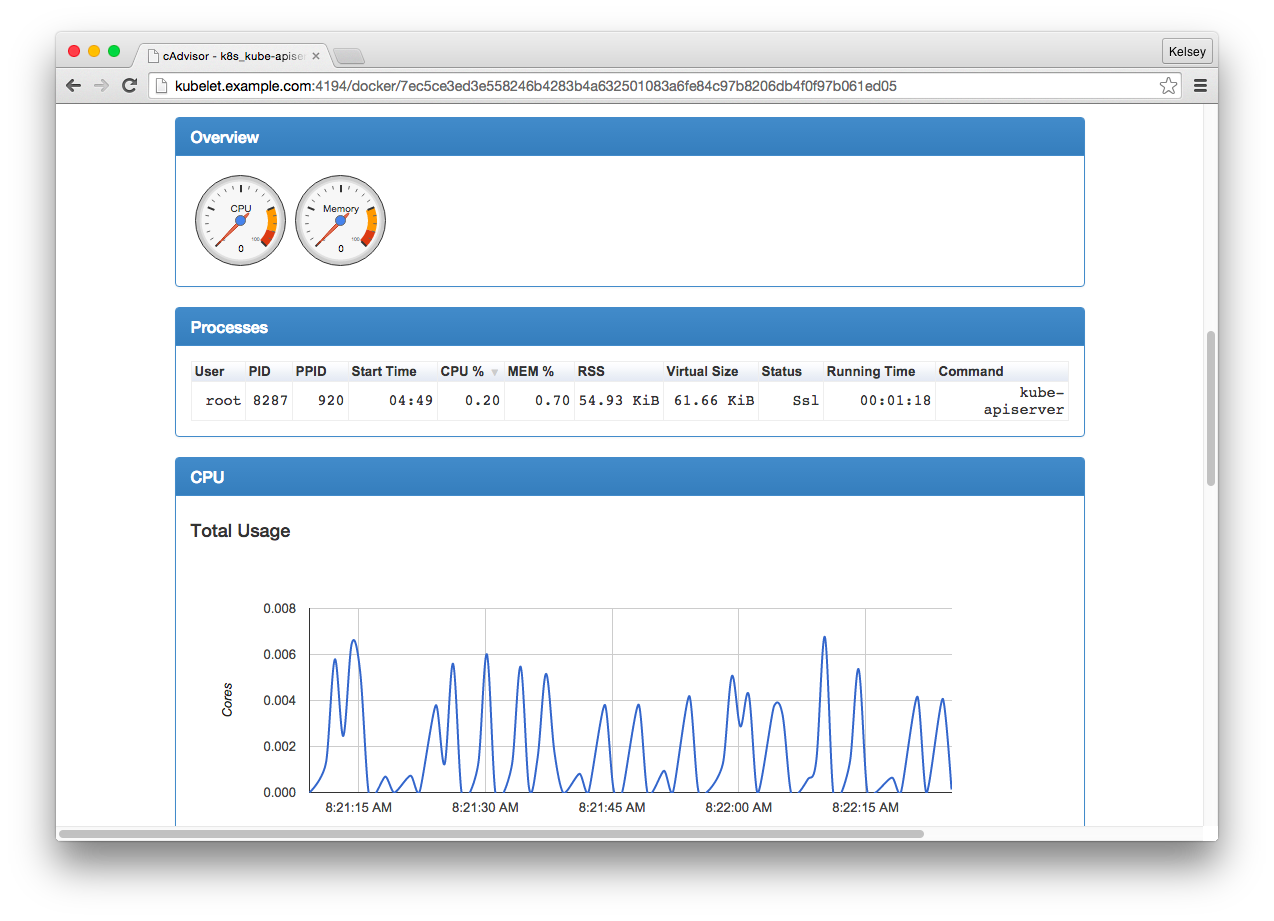The width and height of the screenshot is (1274, 921).
Task: Click the Kelsey profile button
Action: (1186, 51)
